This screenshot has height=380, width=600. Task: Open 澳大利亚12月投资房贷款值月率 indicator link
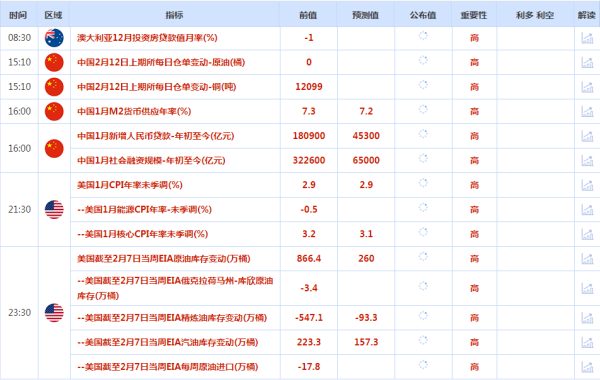click(x=147, y=38)
